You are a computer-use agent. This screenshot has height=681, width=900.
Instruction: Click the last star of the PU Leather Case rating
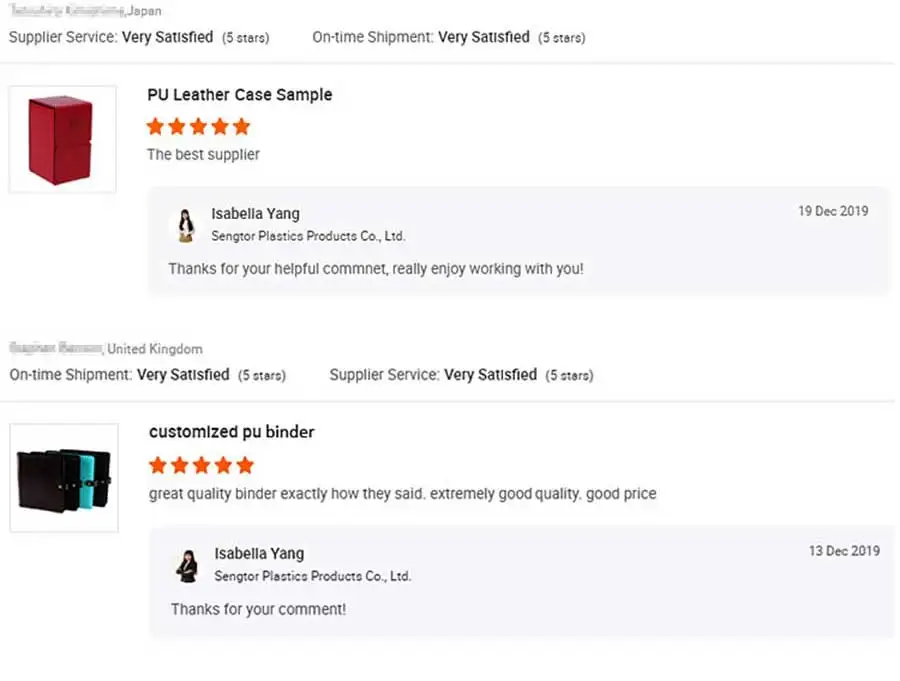click(x=241, y=127)
